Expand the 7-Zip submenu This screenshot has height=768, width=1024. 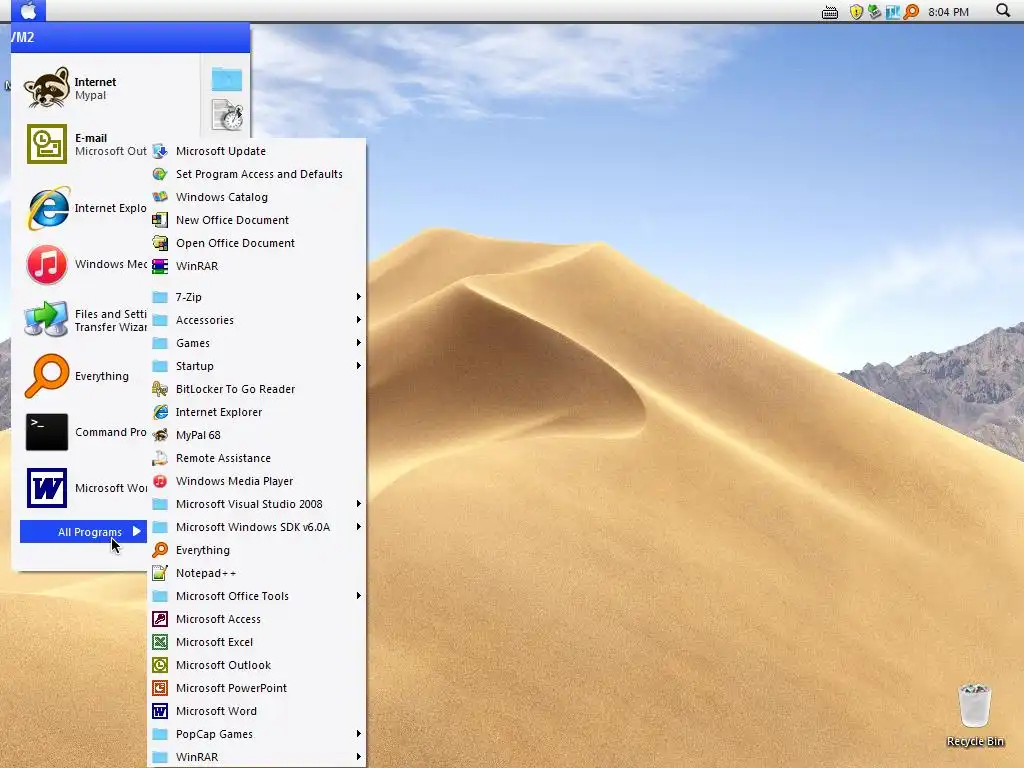[257, 297]
